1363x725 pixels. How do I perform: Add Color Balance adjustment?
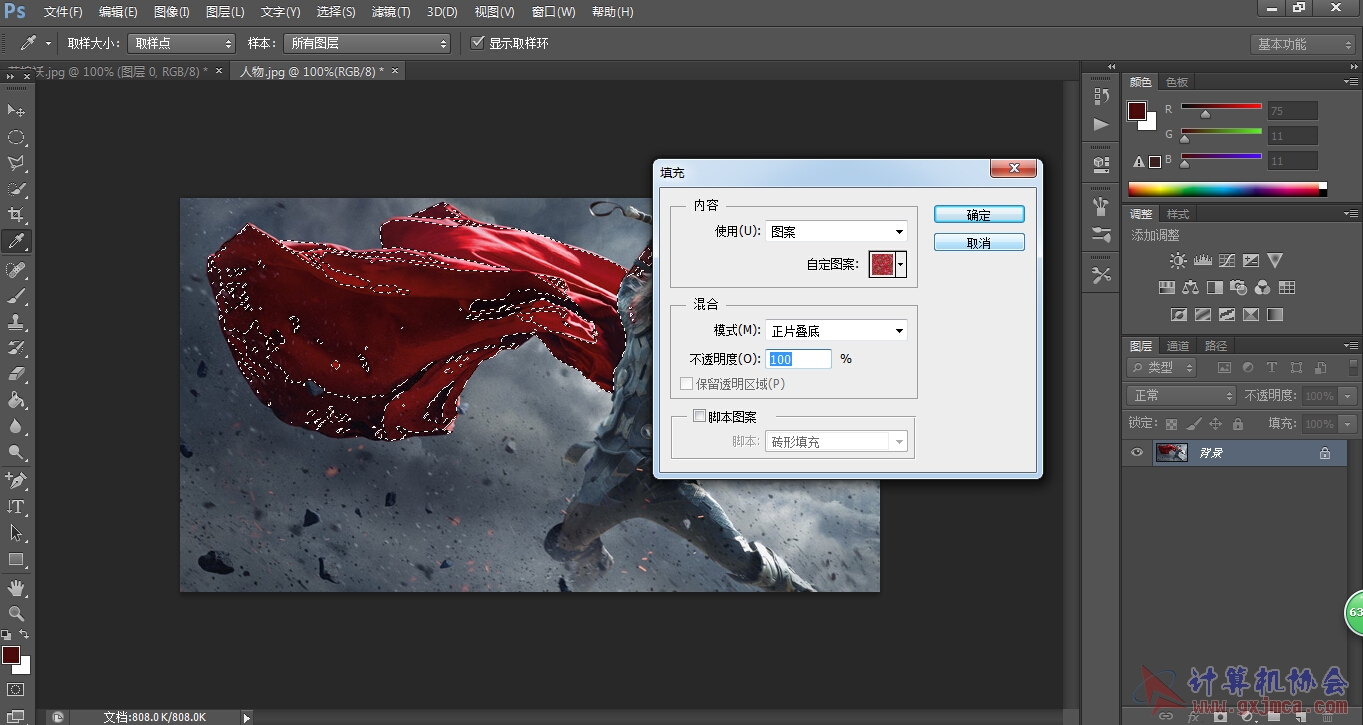1190,288
